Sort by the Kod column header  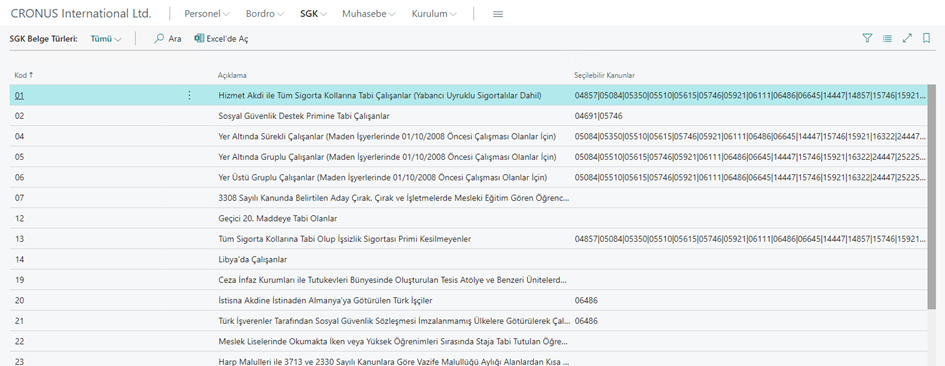point(24,75)
